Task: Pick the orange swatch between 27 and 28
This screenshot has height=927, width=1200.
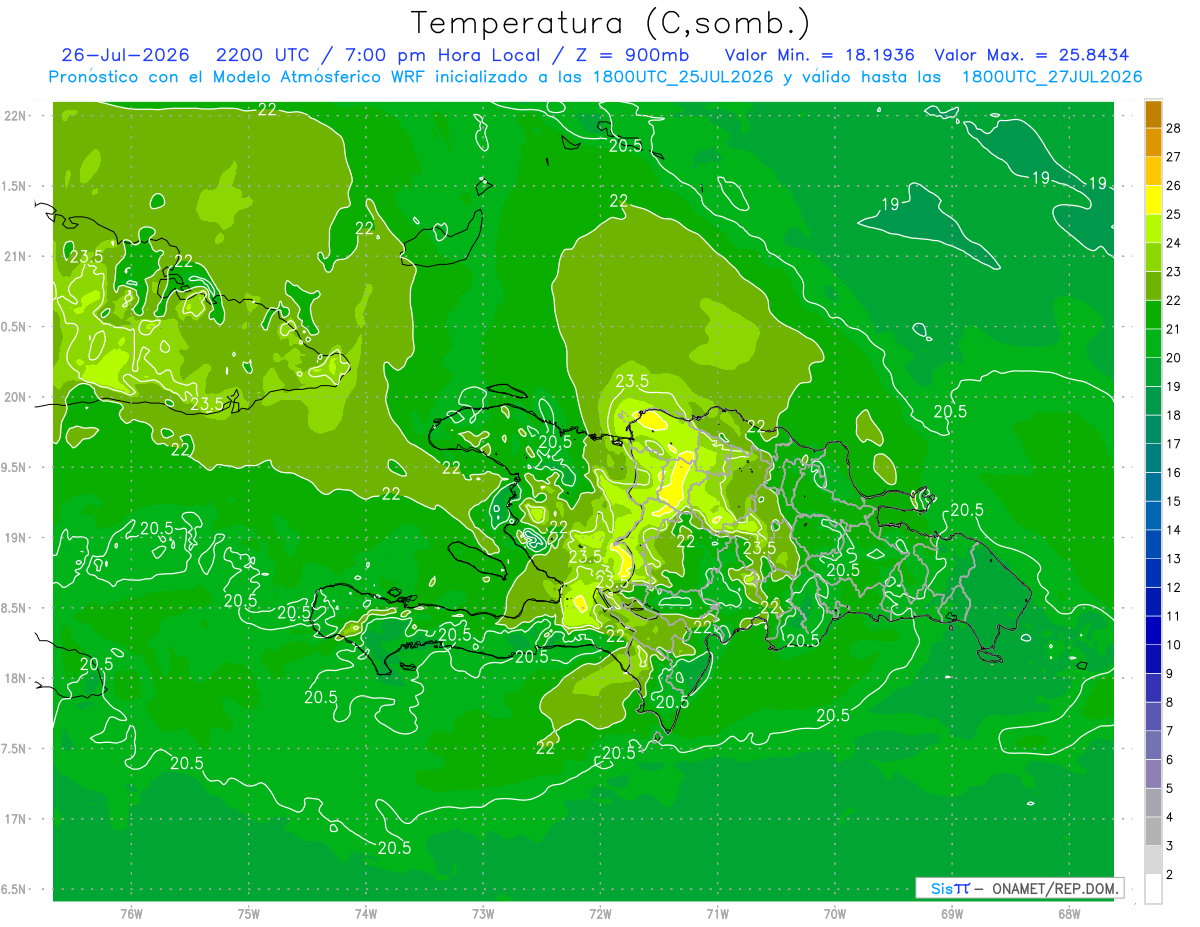Action: click(1153, 142)
